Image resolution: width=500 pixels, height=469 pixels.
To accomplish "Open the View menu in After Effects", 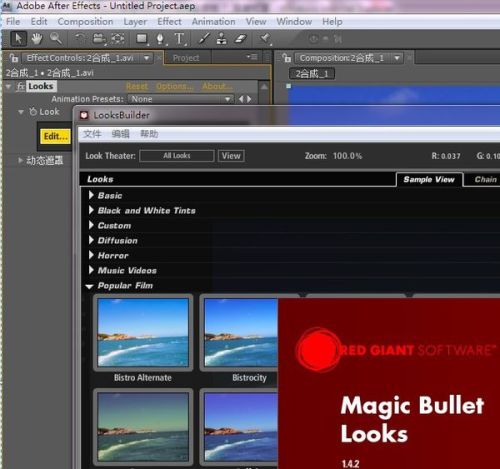I will pyautogui.click(x=256, y=22).
